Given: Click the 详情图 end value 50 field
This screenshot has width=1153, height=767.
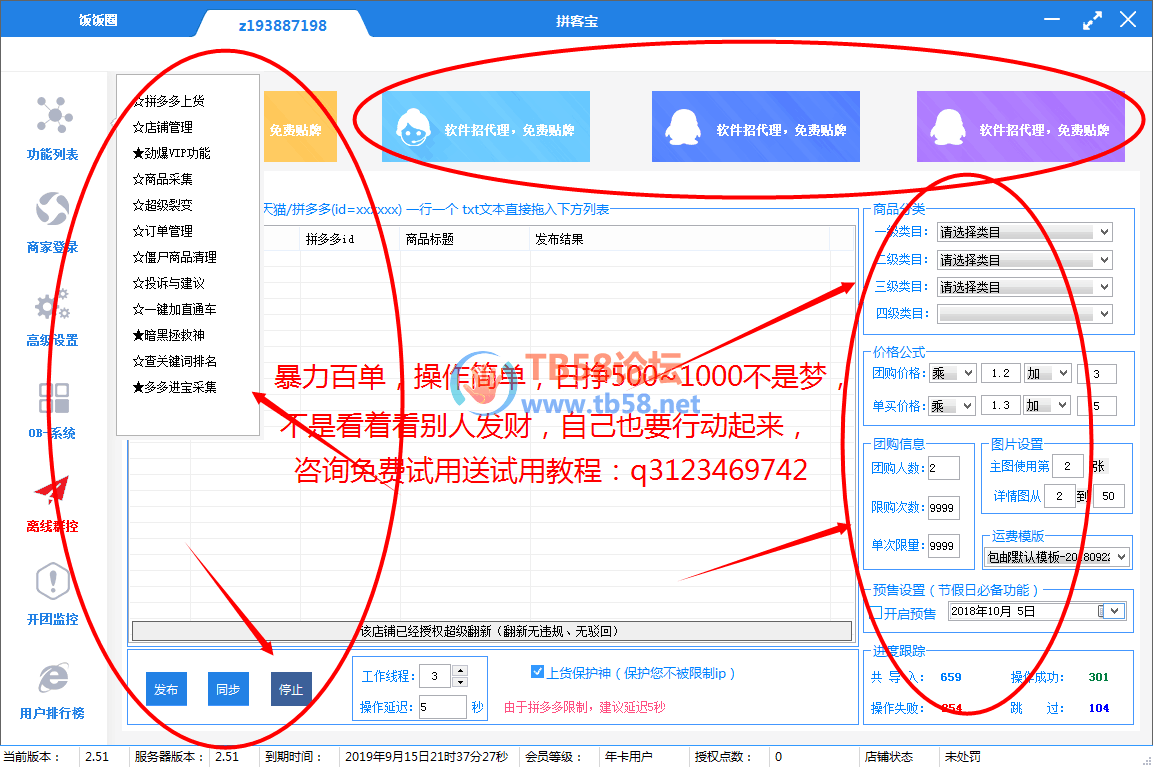Looking at the screenshot, I should [1109, 496].
